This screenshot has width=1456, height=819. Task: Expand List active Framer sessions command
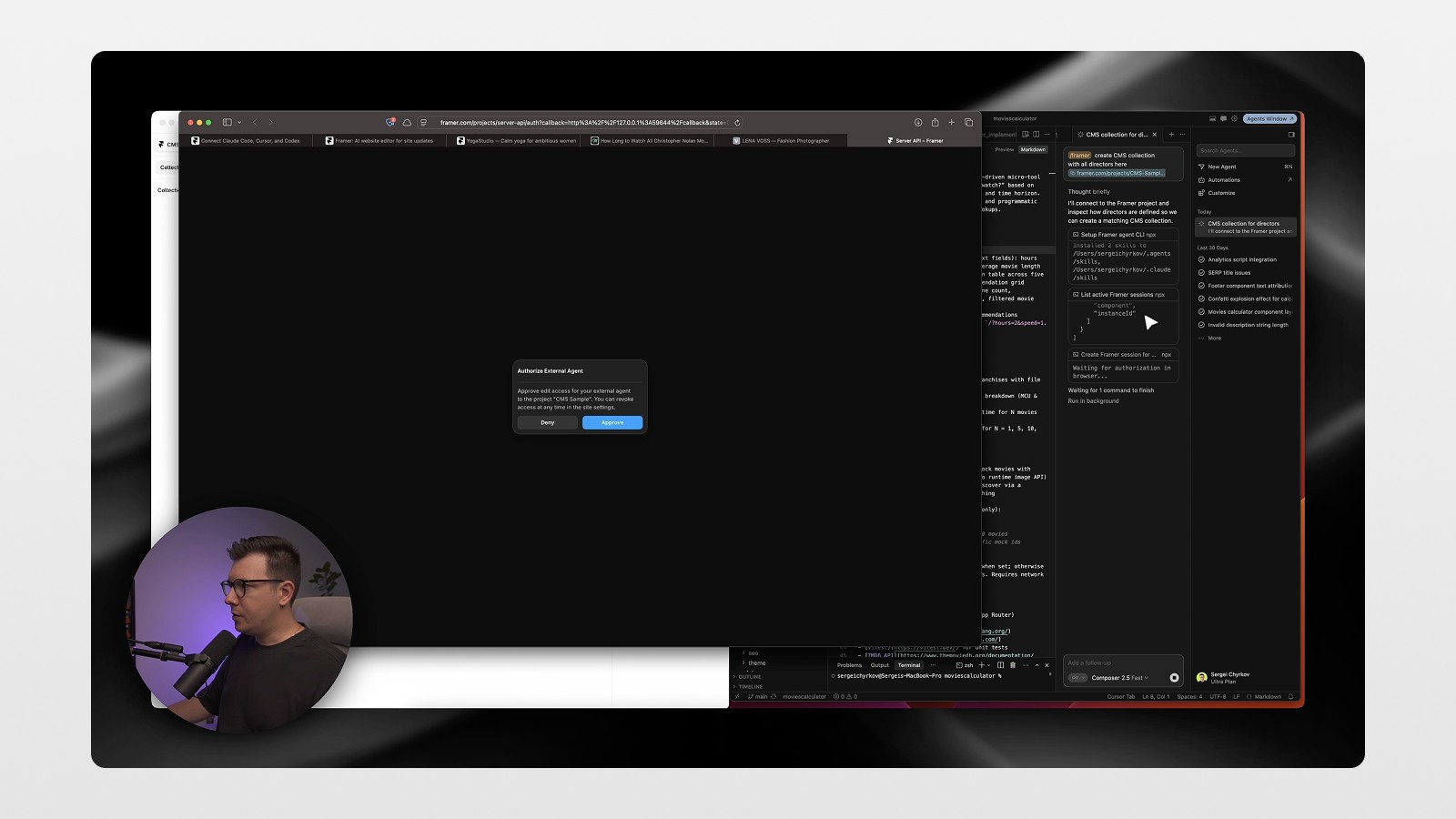tap(1123, 295)
